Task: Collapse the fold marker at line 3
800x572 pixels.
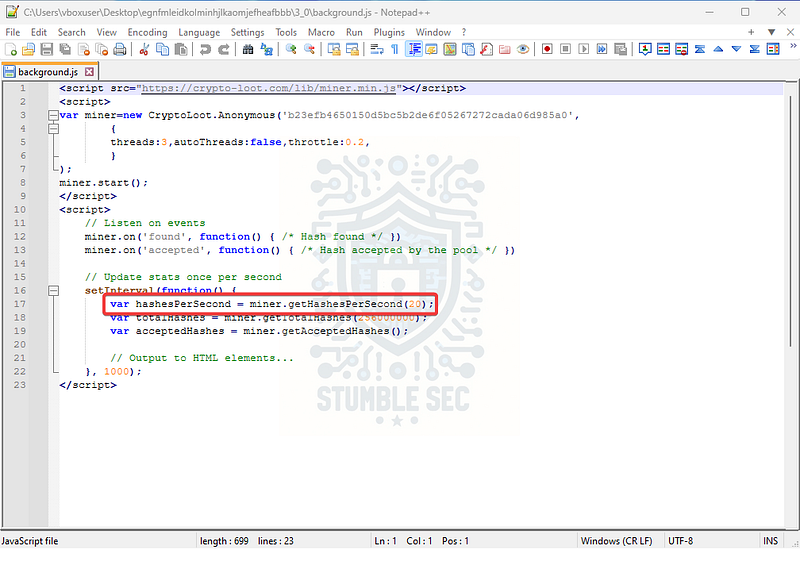Action: coord(53,115)
